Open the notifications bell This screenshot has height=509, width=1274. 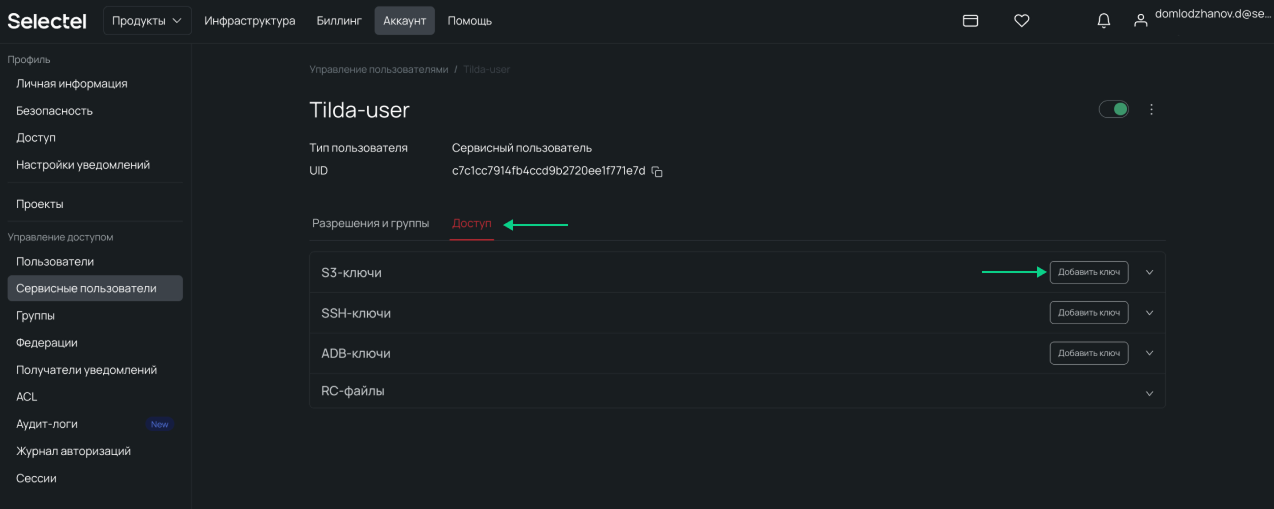pos(1104,20)
